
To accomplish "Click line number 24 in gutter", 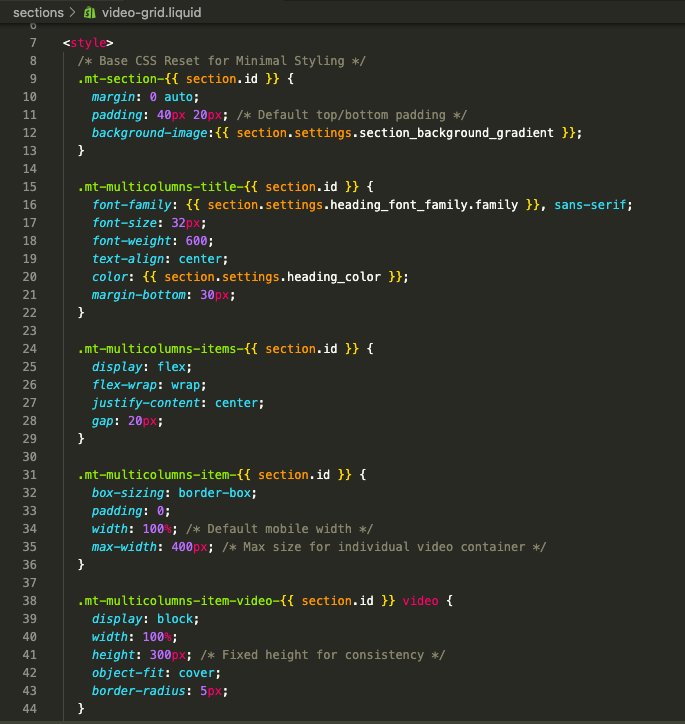I will 30,349.
